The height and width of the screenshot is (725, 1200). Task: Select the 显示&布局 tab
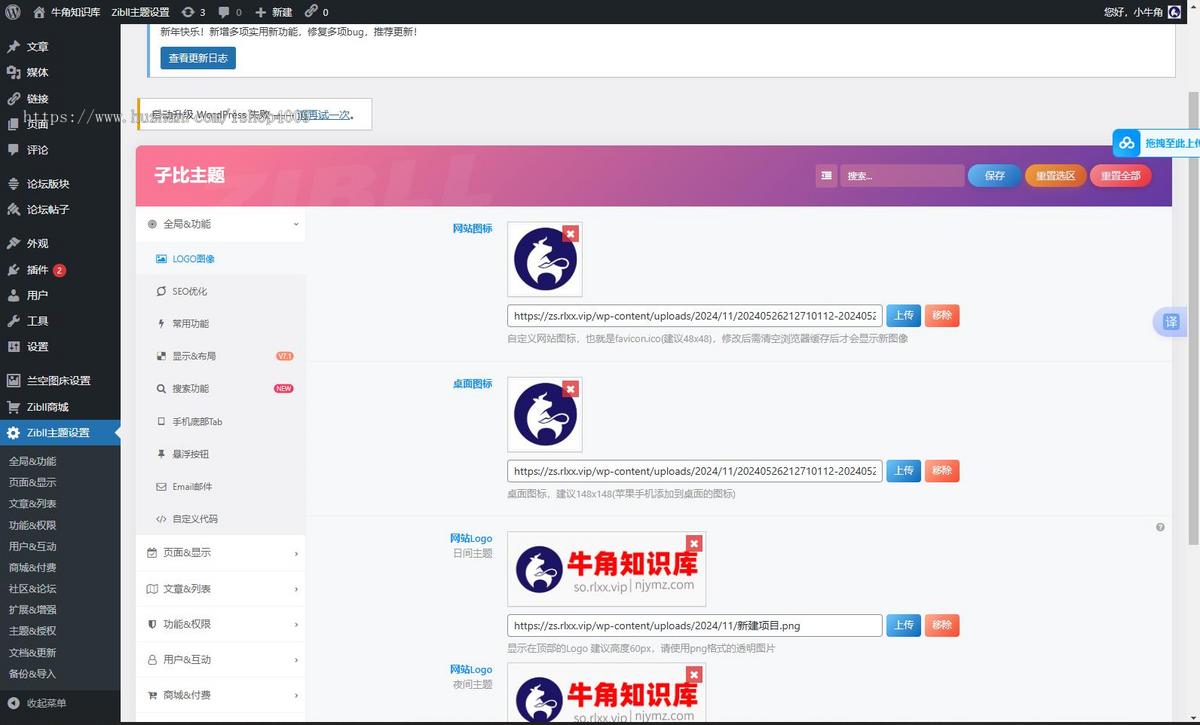pos(221,356)
